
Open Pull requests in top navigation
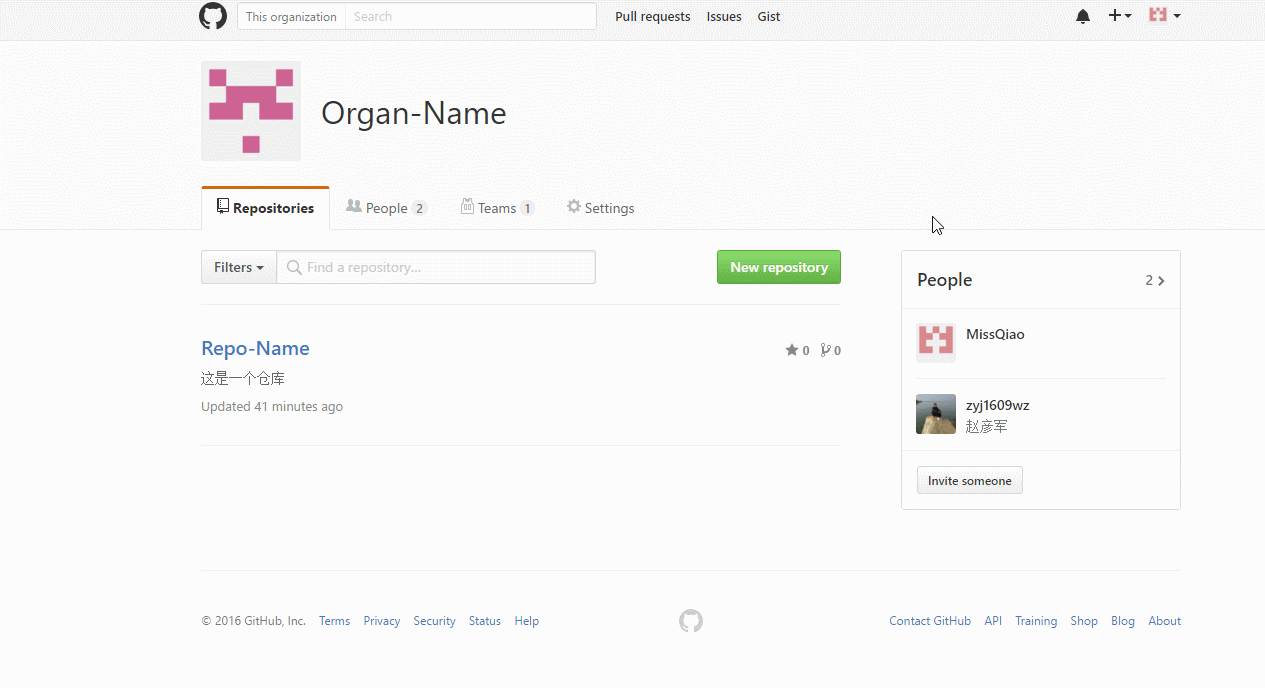(x=653, y=16)
